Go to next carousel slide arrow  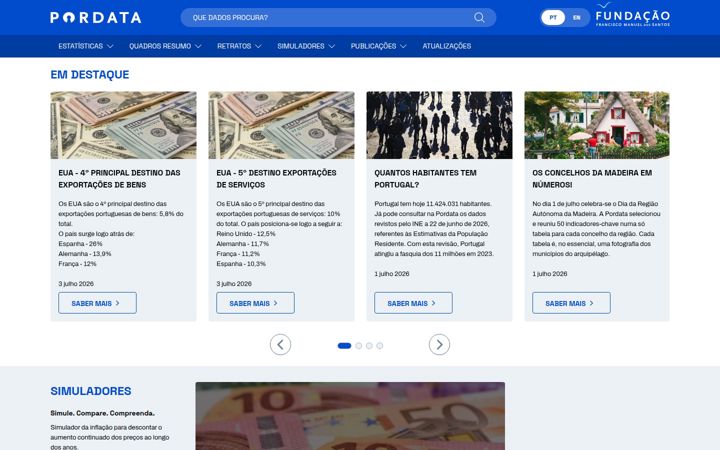pos(439,344)
